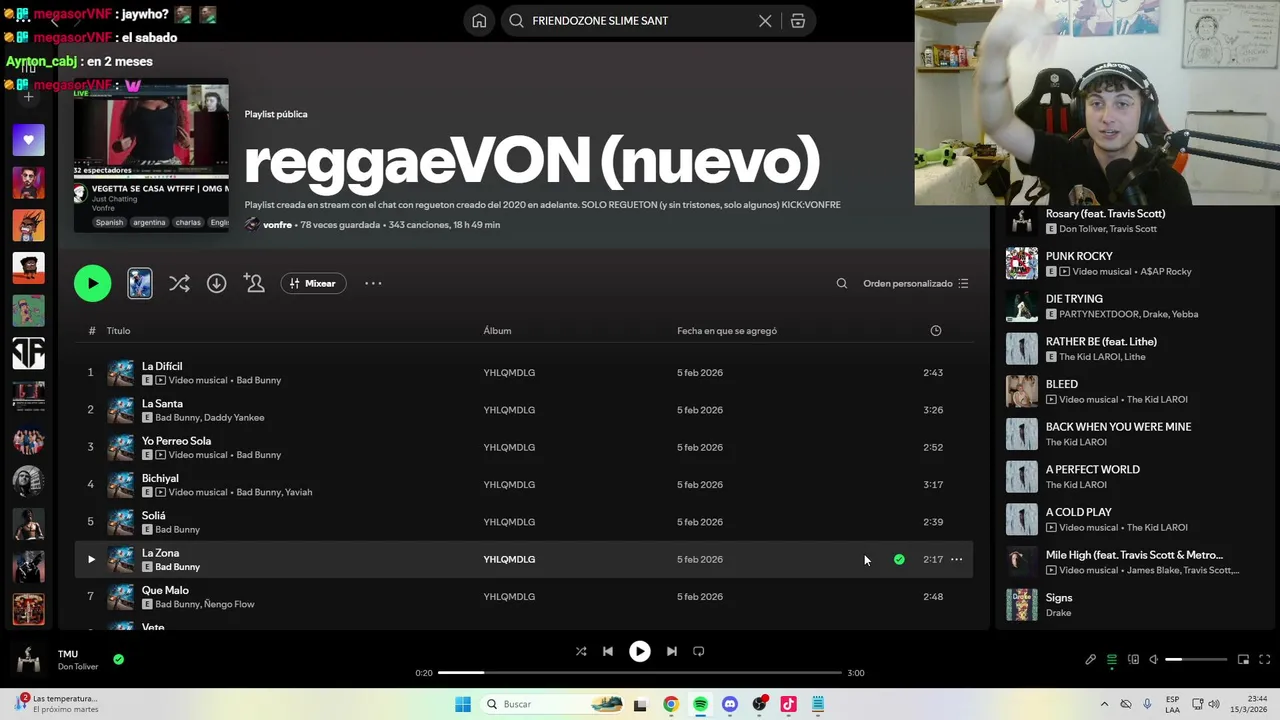Open the Windows Start menu

pos(463,704)
